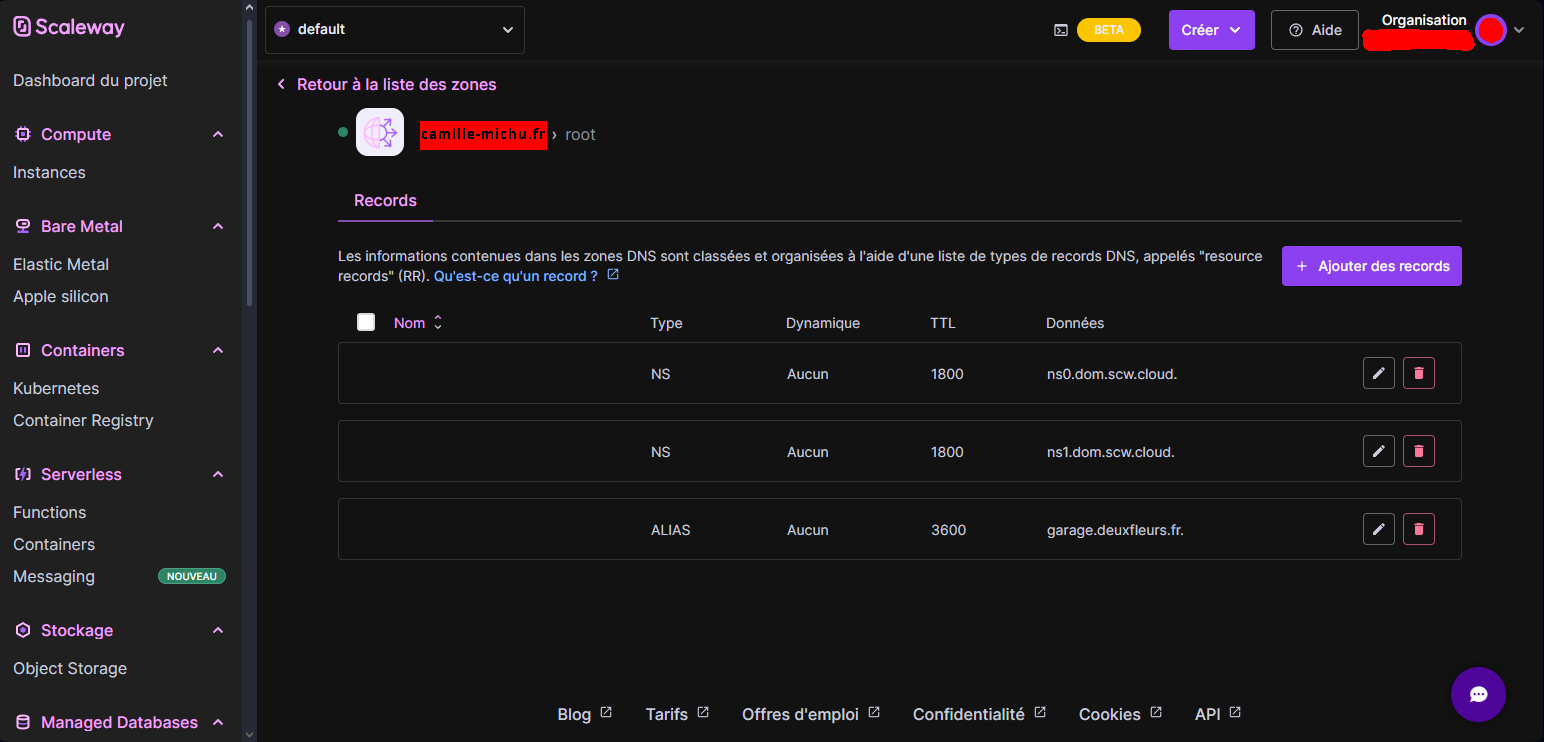Delete the ns0.dom.scw.cloud. NS record
The width and height of the screenshot is (1544, 742).
(x=1419, y=373)
